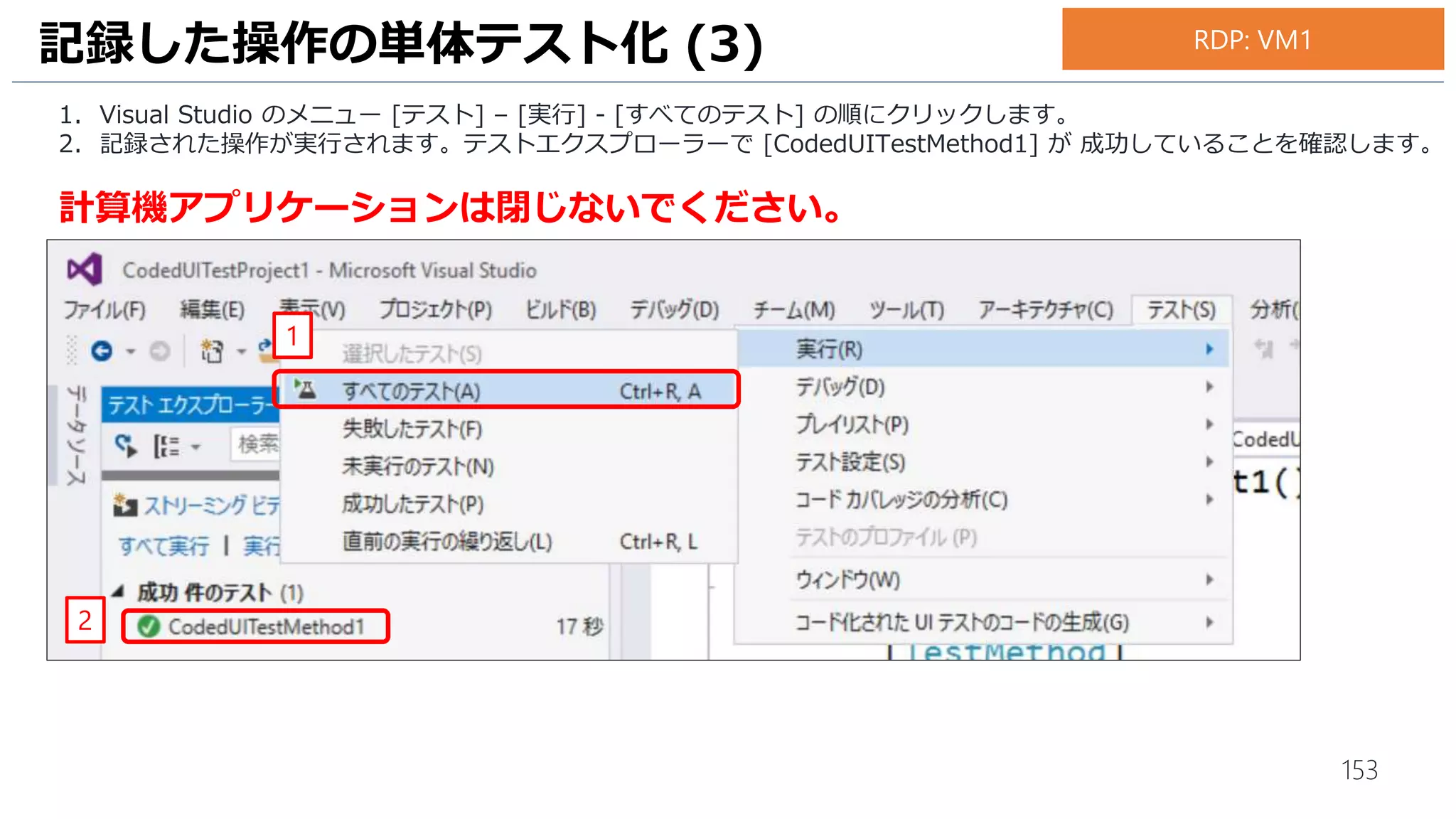This screenshot has height=819, width=1456.
Task: Expand コード カバレッジの分析(C) submenu arrow
Action: coord(1209,500)
